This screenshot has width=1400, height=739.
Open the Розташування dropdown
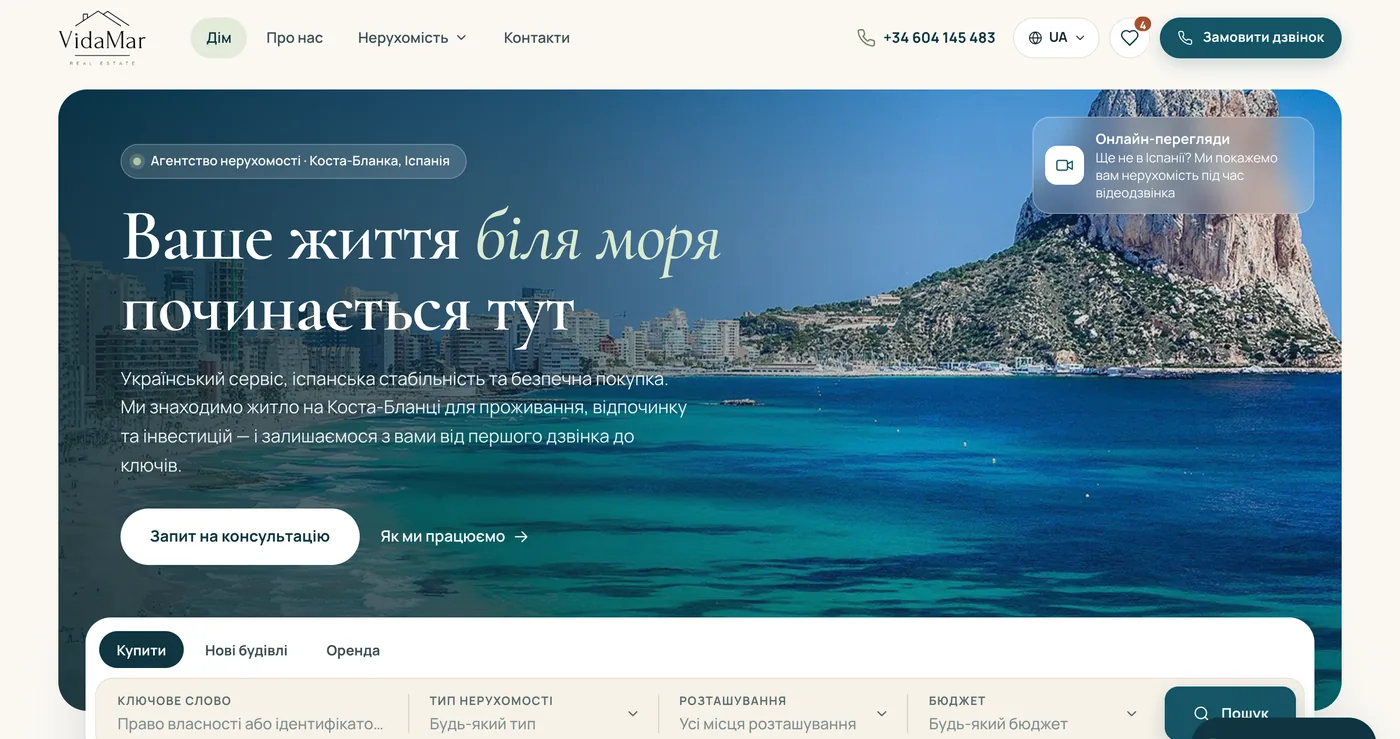coord(783,713)
